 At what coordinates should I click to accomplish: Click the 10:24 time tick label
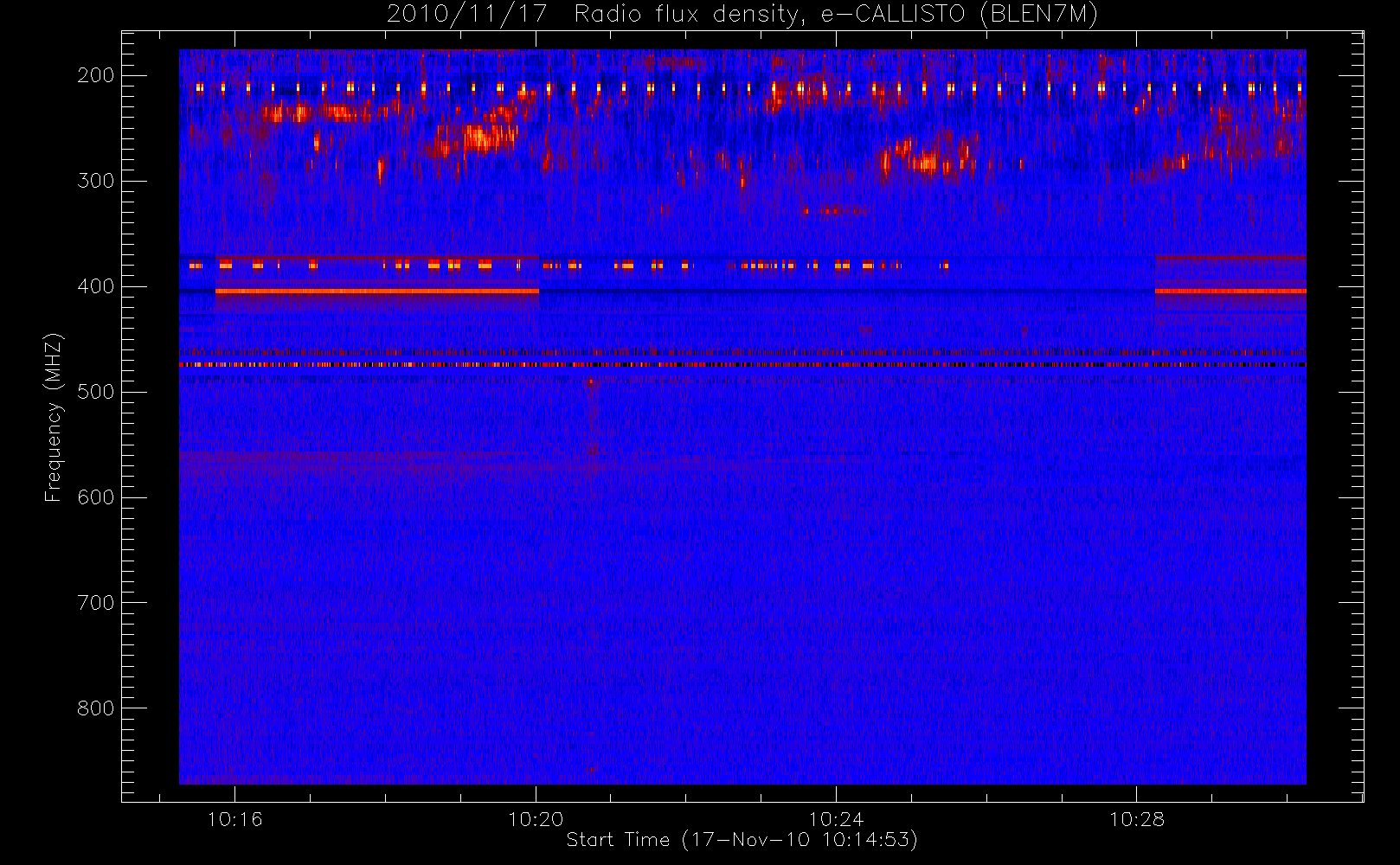(836, 819)
